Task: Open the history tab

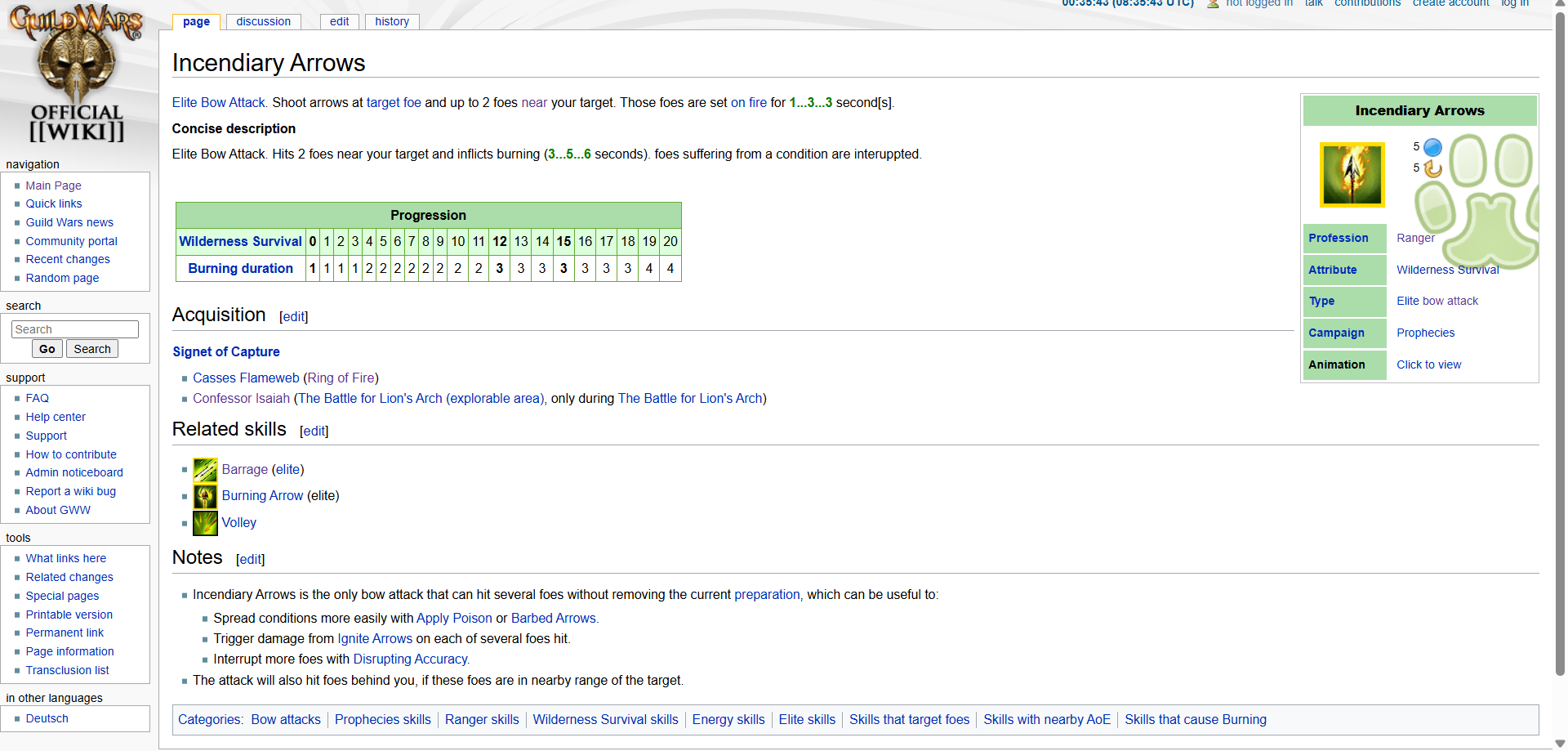Action: pyautogui.click(x=392, y=21)
